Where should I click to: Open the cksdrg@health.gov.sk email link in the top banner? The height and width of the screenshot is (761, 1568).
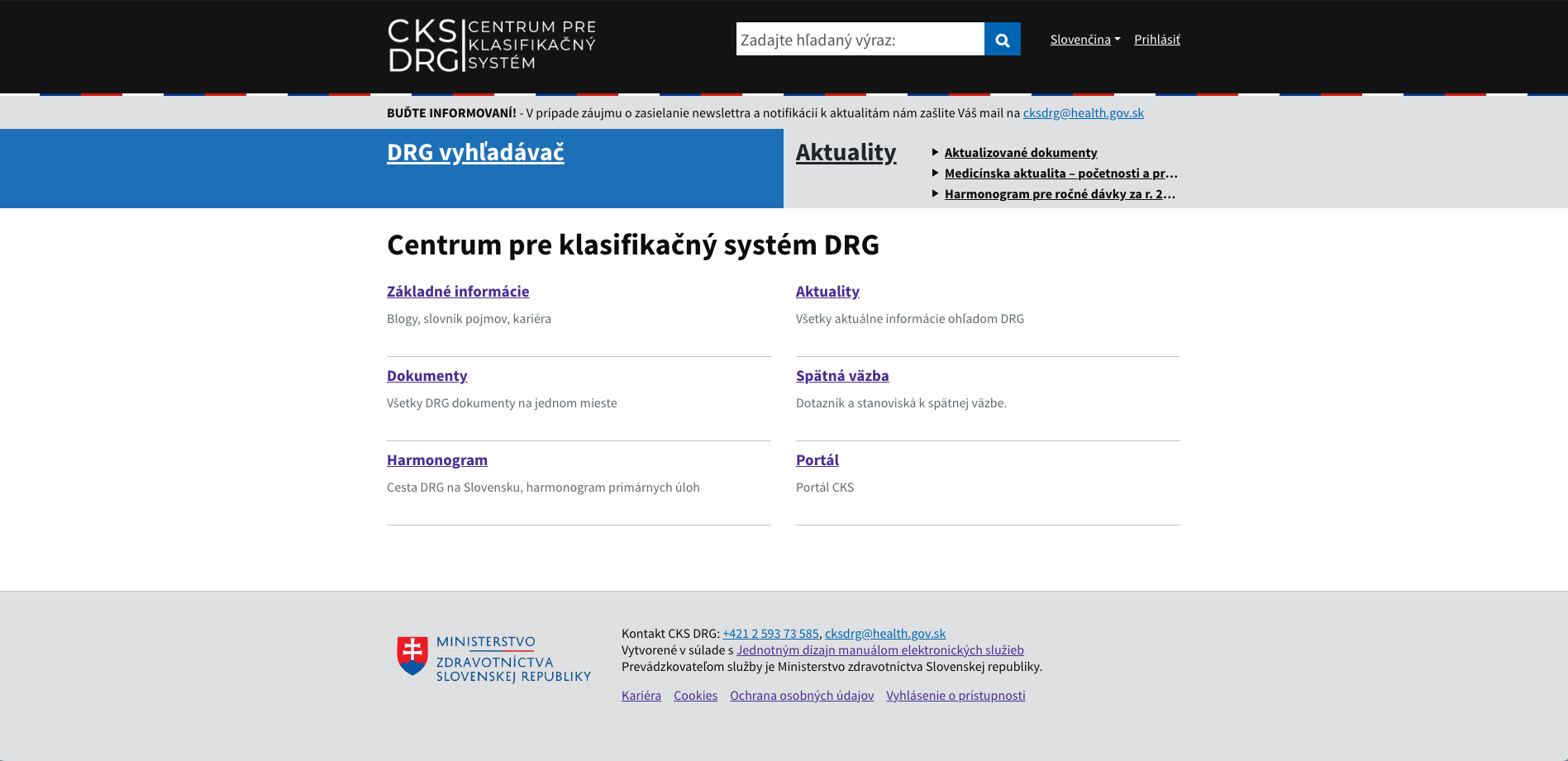tap(1083, 112)
